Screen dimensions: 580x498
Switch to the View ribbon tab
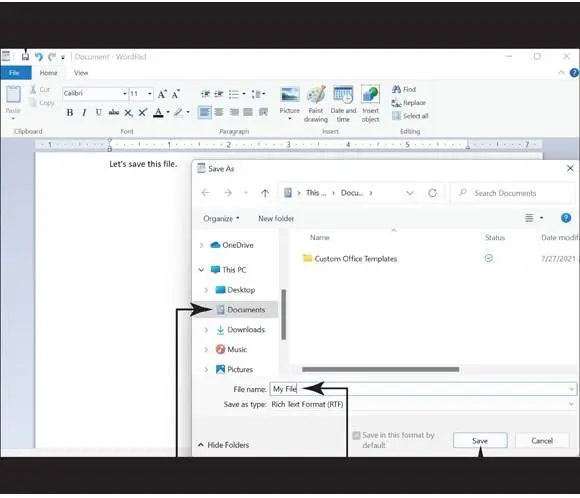(81, 73)
